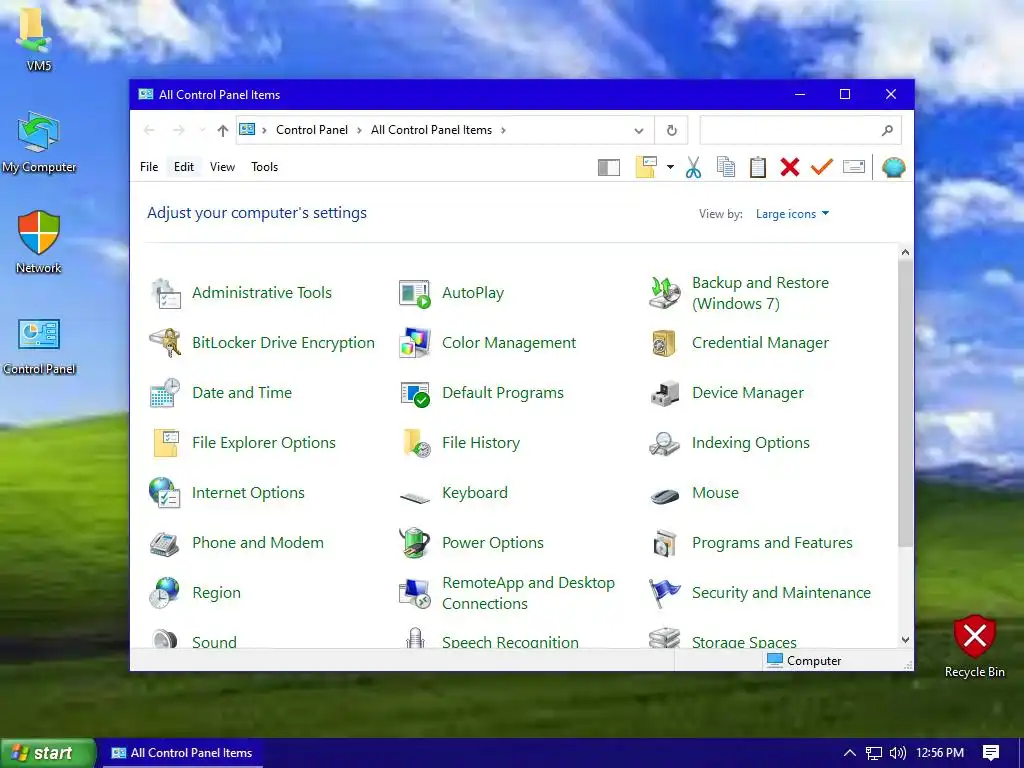Viewport: 1024px width, 768px height.
Task: Show hidden system tray icons
Action: pyautogui.click(x=850, y=753)
